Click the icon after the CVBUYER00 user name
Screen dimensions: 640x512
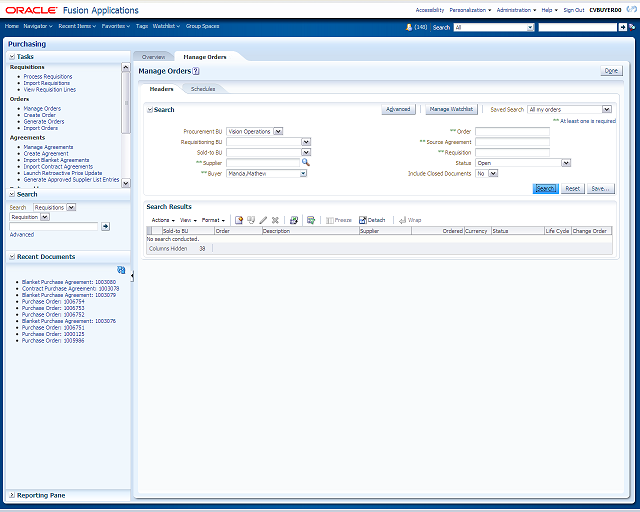tap(631, 9)
